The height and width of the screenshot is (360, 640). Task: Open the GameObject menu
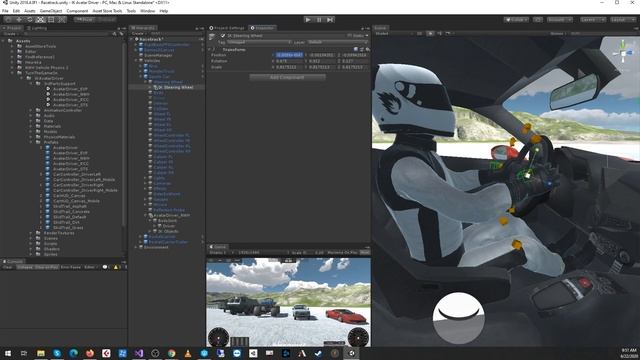51,11
